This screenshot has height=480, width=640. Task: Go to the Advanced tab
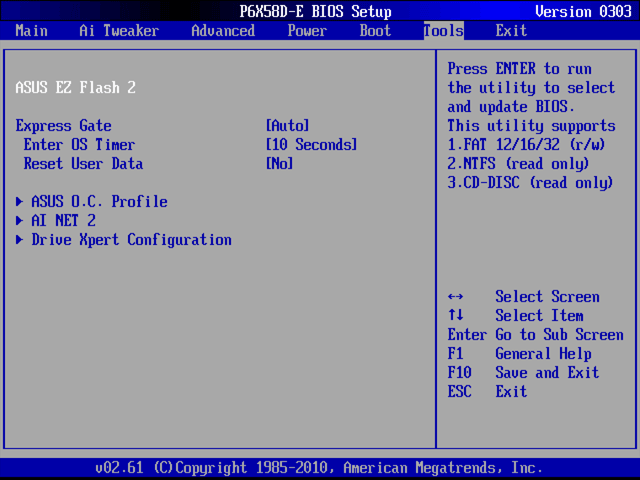point(223,31)
